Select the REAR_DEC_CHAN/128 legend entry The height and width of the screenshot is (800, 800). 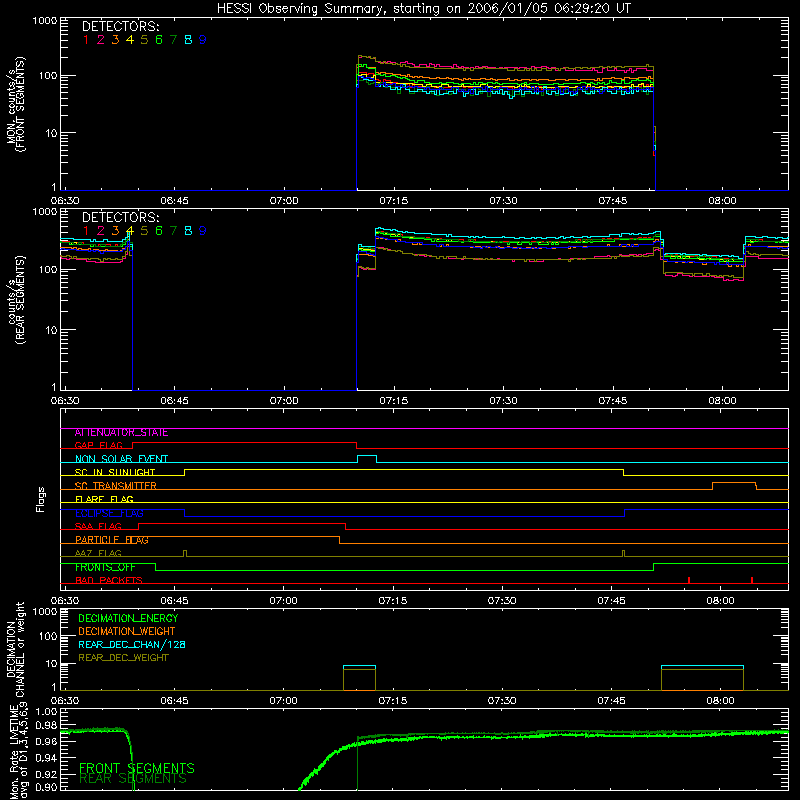pyautogui.click(x=132, y=645)
